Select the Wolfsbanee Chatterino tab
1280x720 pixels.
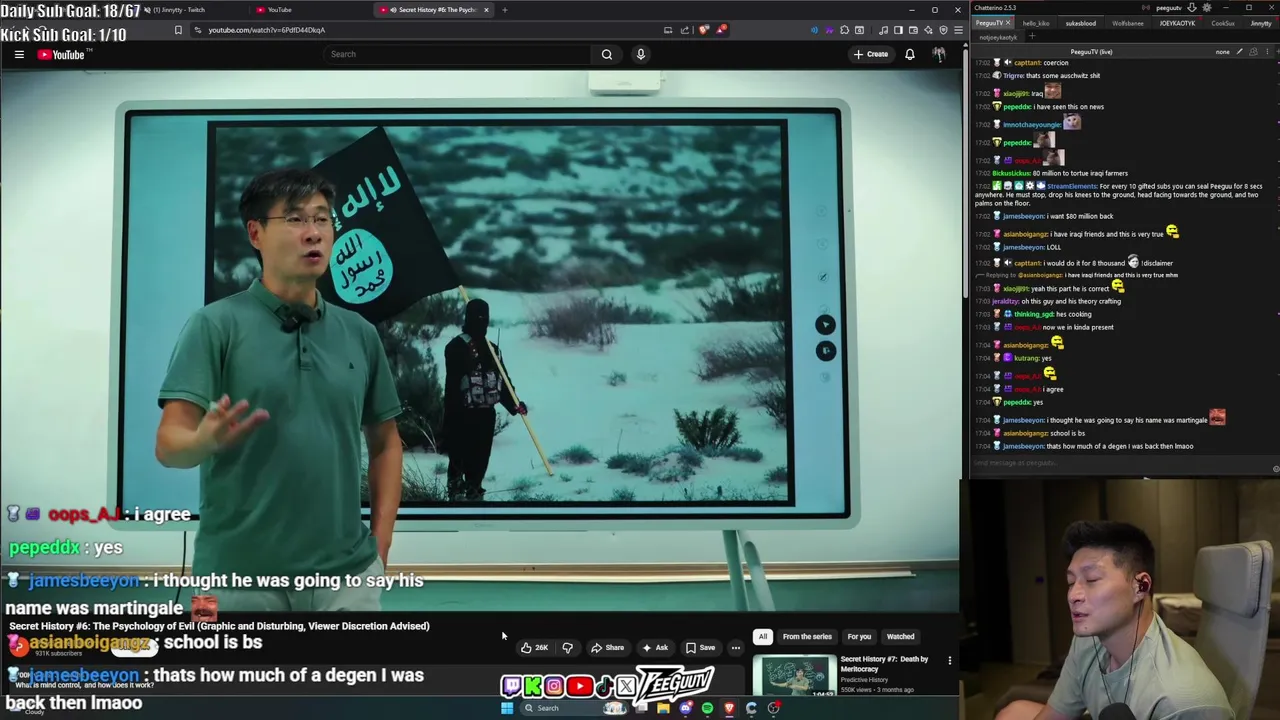click(1128, 23)
